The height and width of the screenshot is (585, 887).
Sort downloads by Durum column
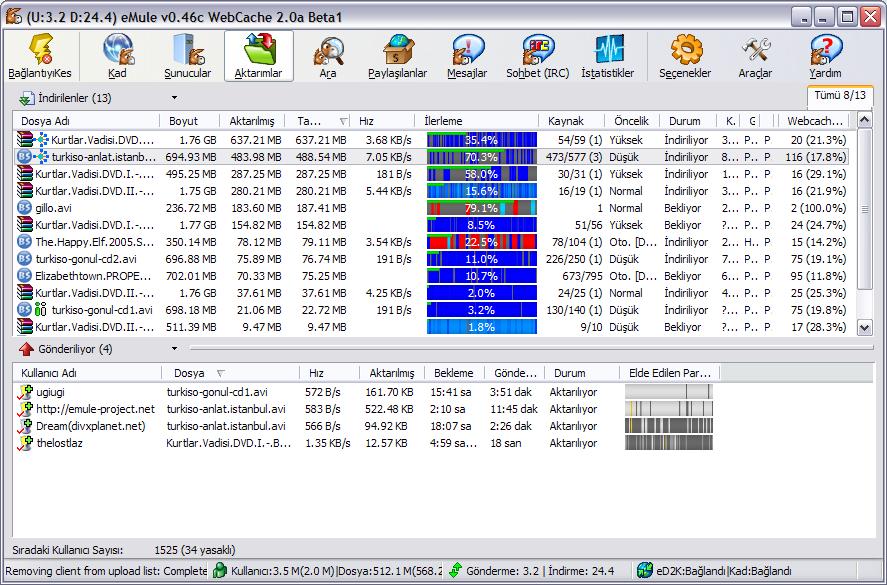click(x=687, y=121)
